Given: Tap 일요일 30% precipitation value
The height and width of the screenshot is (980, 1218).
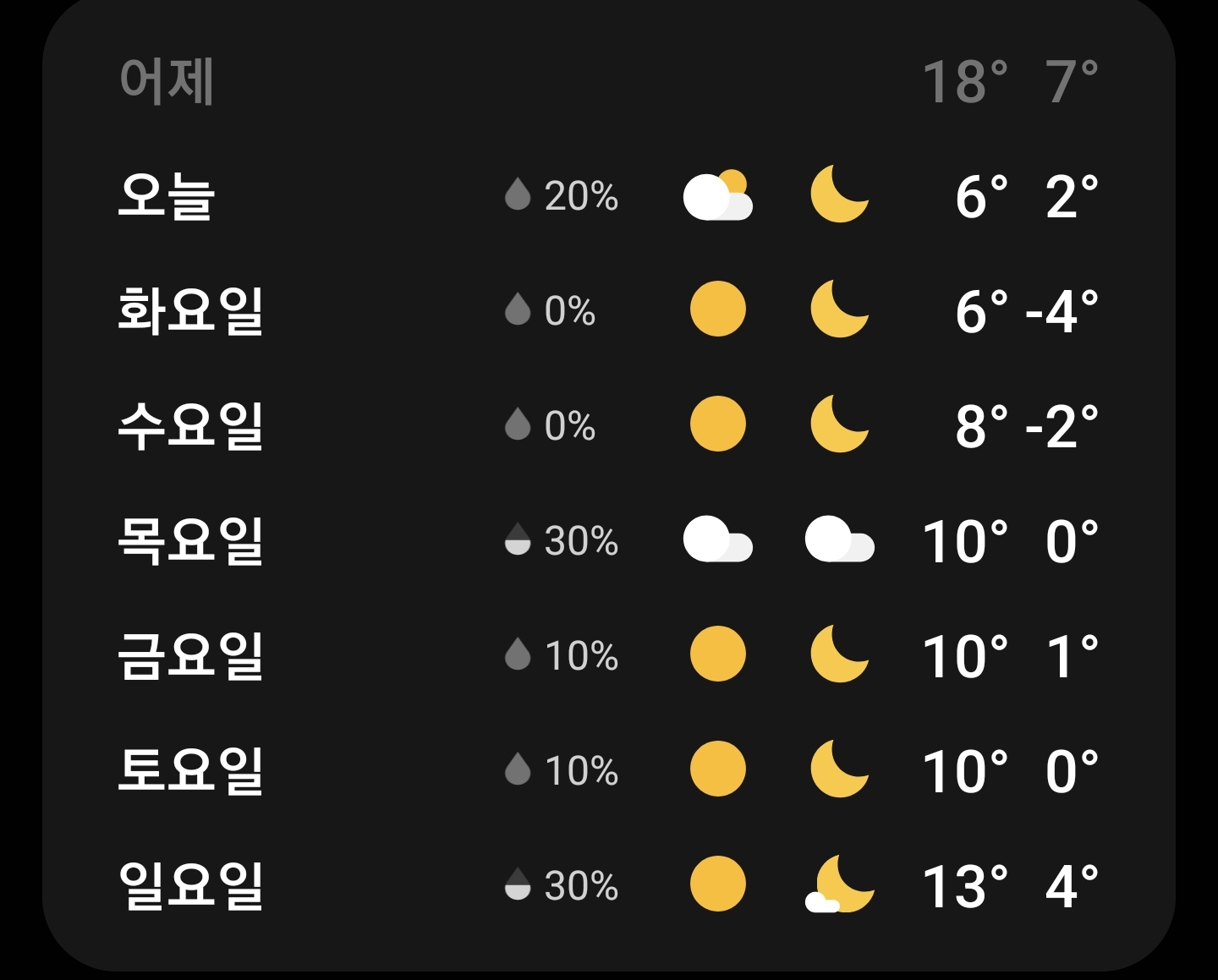Looking at the screenshot, I should (581, 885).
